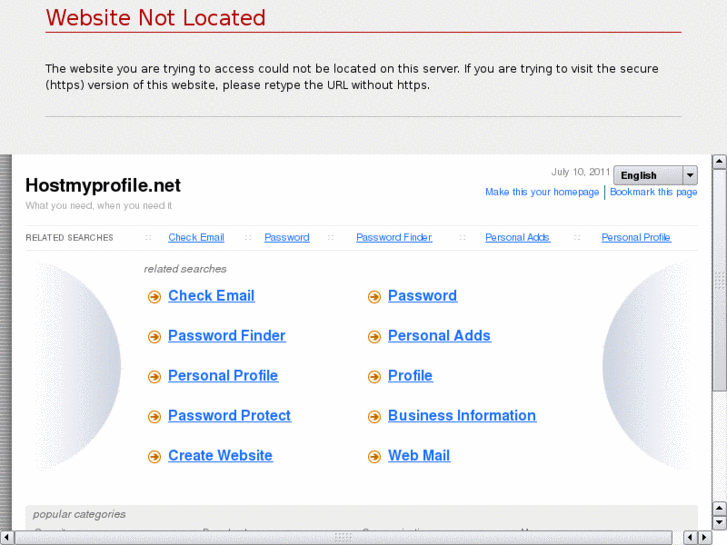Click the orange arrow icon beside Personal Profile
The image size is (727, 545).
154,377
